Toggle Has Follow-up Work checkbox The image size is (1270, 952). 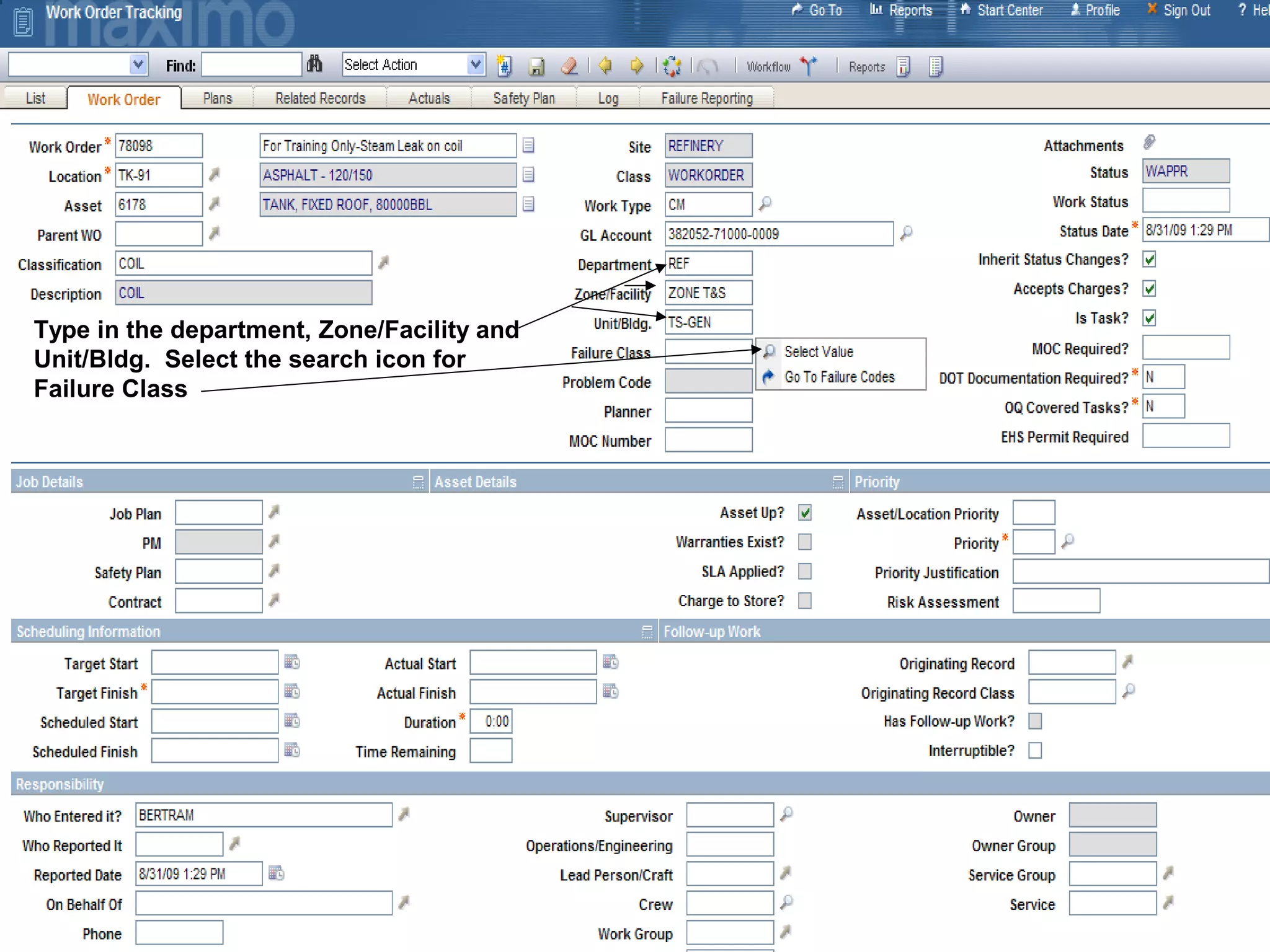[1035, 721]
